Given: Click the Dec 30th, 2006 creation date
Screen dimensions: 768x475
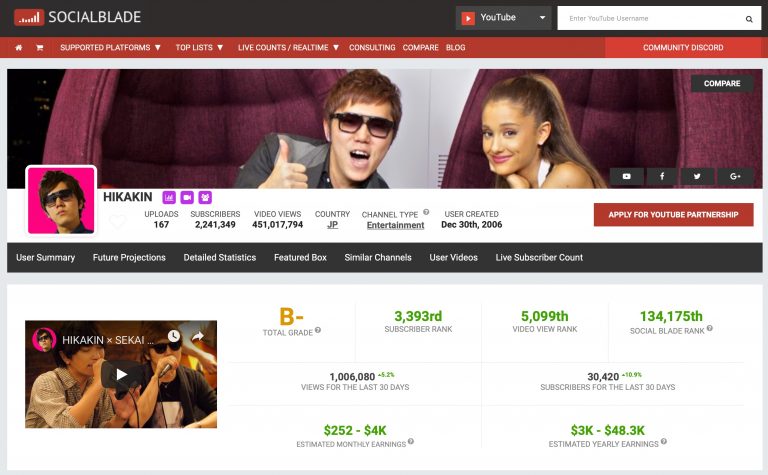Looking at the screenshot, I should coord(471,225).
